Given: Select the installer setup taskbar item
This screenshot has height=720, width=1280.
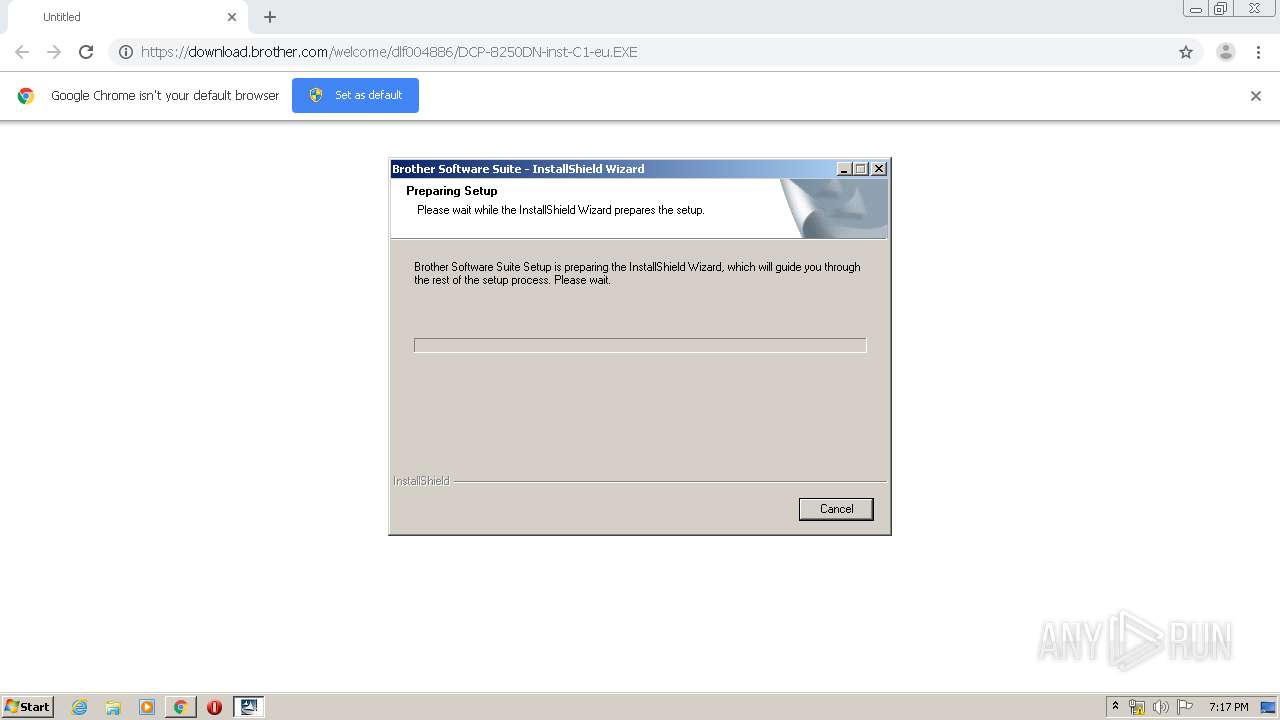Looking at the screenshot, I should (x=249, y=707).
